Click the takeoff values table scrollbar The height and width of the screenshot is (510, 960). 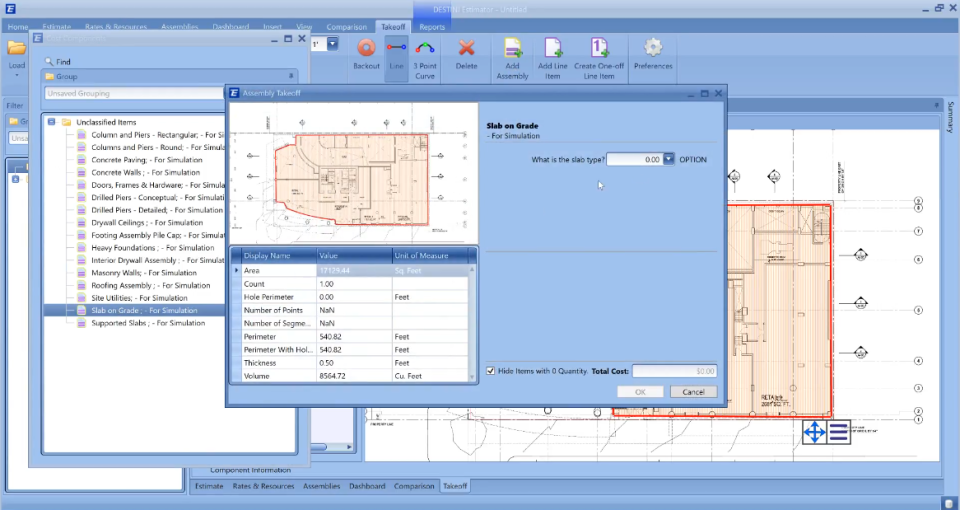tap(472, 322)
